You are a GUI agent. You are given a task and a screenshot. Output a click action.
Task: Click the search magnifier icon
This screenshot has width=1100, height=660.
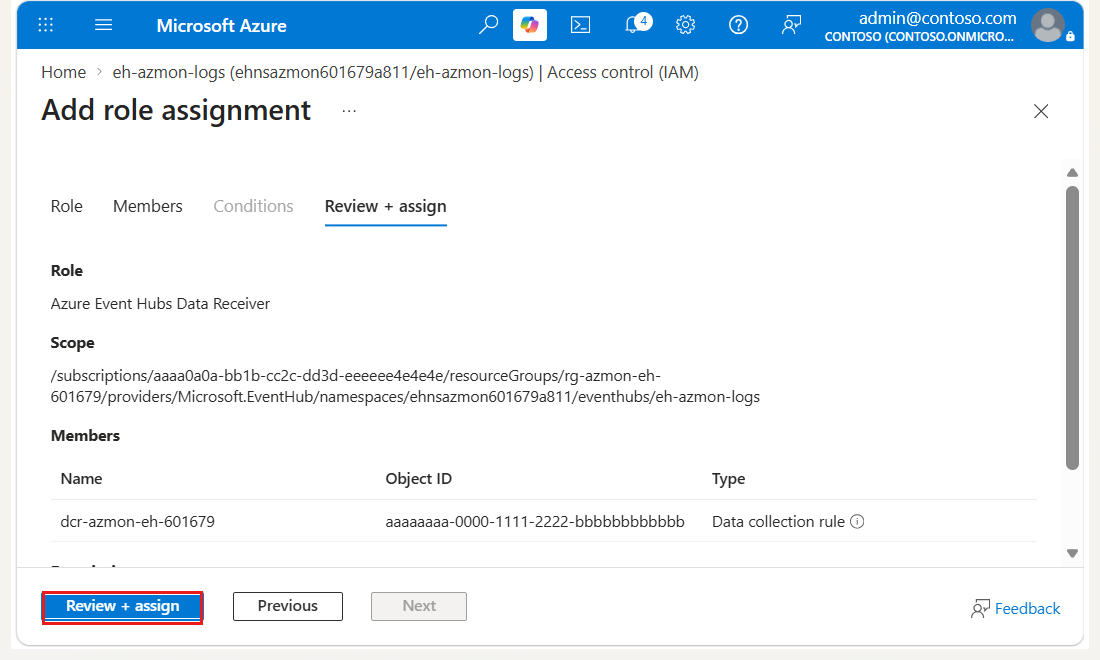(488, 25)
